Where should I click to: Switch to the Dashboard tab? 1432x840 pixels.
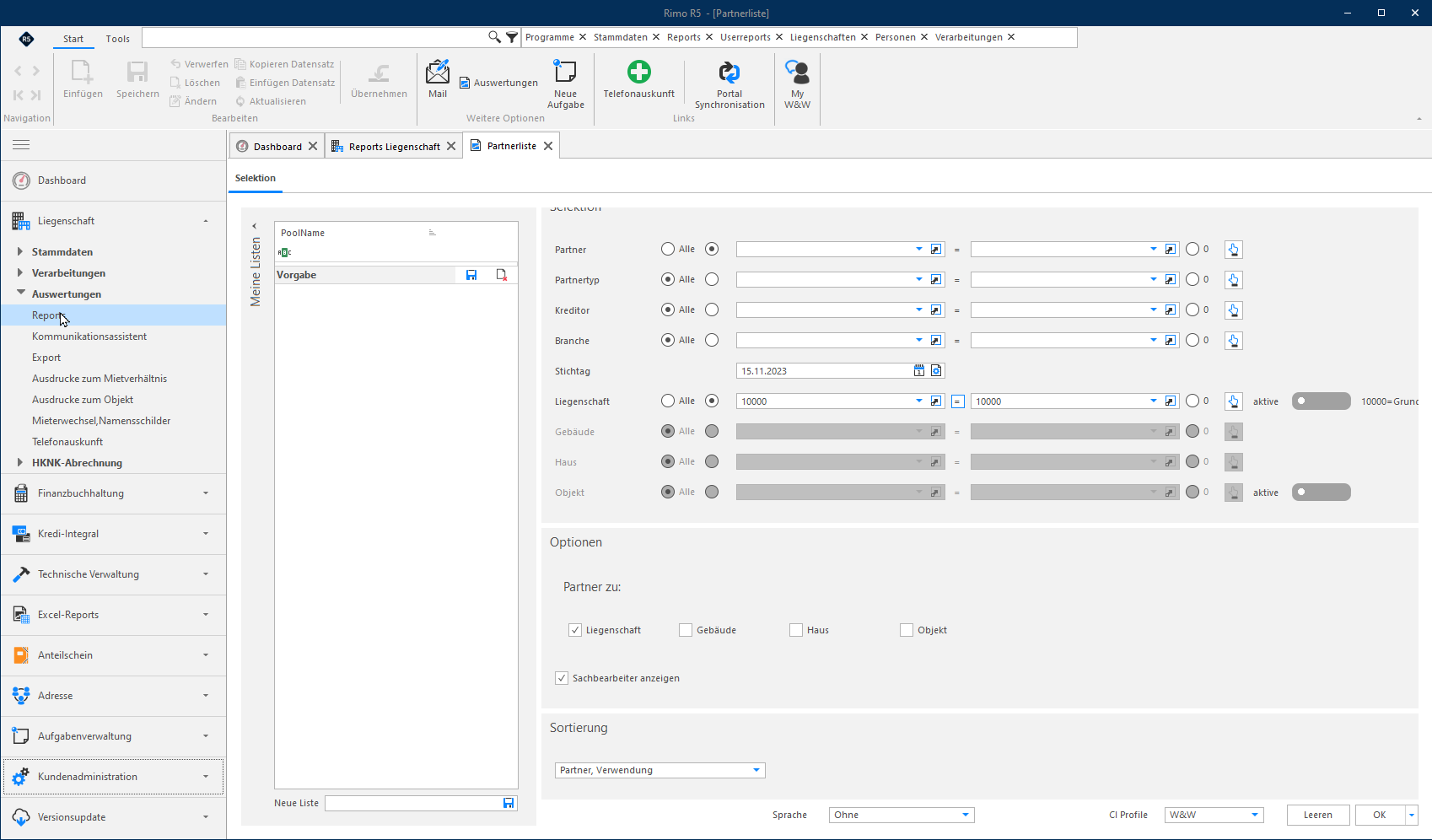tap(277, 146)
